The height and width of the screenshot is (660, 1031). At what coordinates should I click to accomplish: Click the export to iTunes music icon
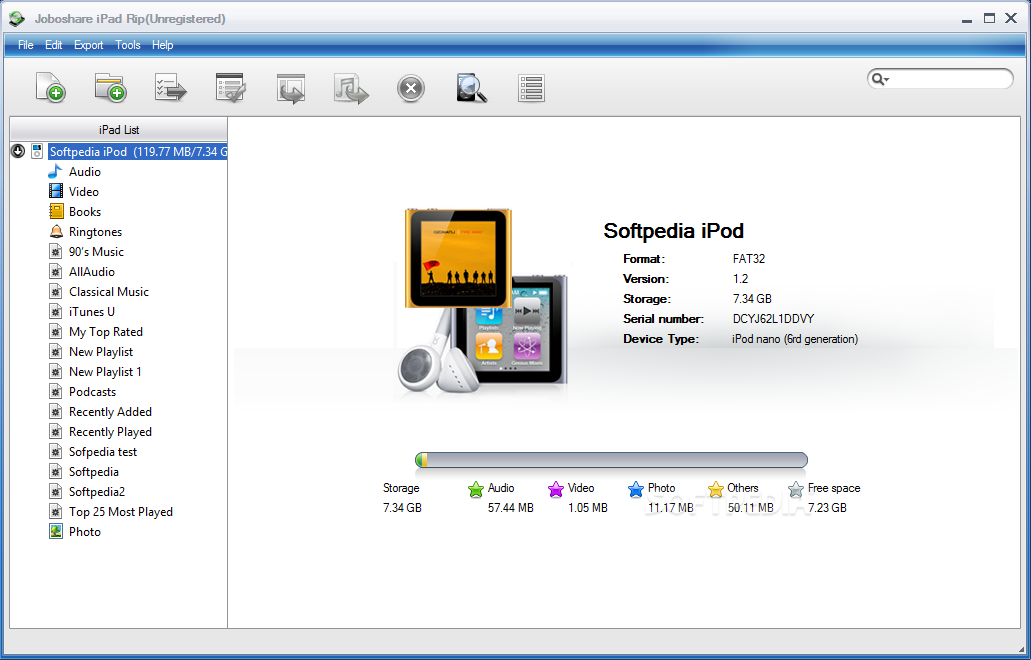coord(351,88)
